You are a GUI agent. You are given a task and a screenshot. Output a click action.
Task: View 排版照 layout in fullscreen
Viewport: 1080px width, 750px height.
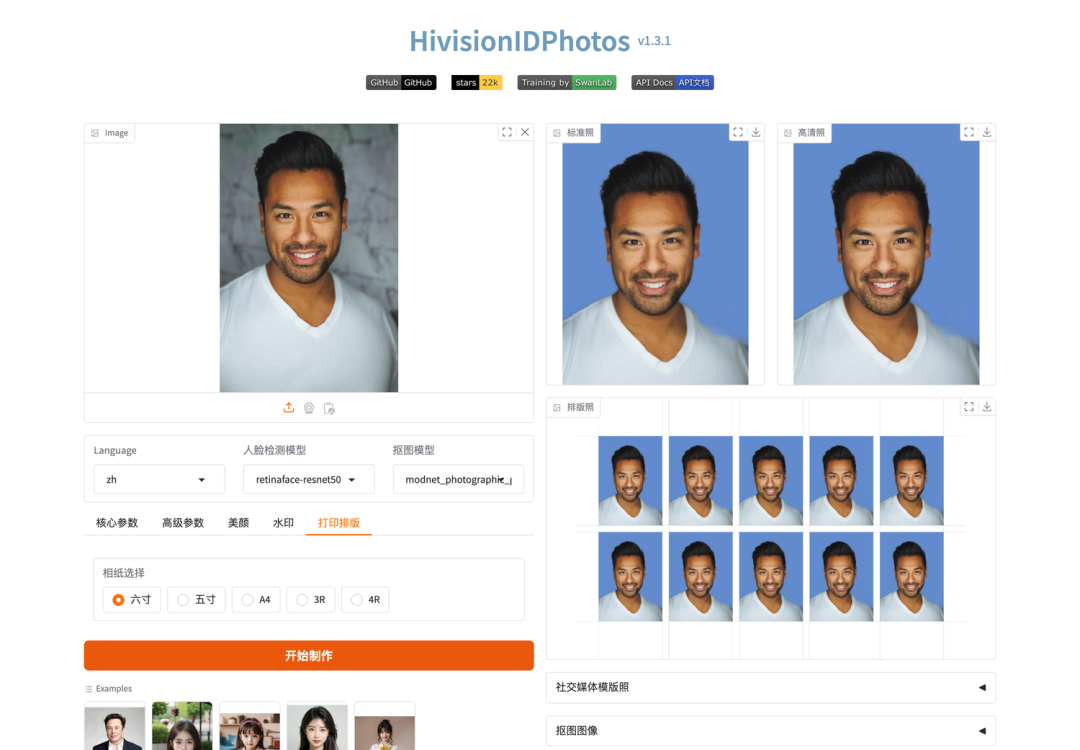[968, 407]
